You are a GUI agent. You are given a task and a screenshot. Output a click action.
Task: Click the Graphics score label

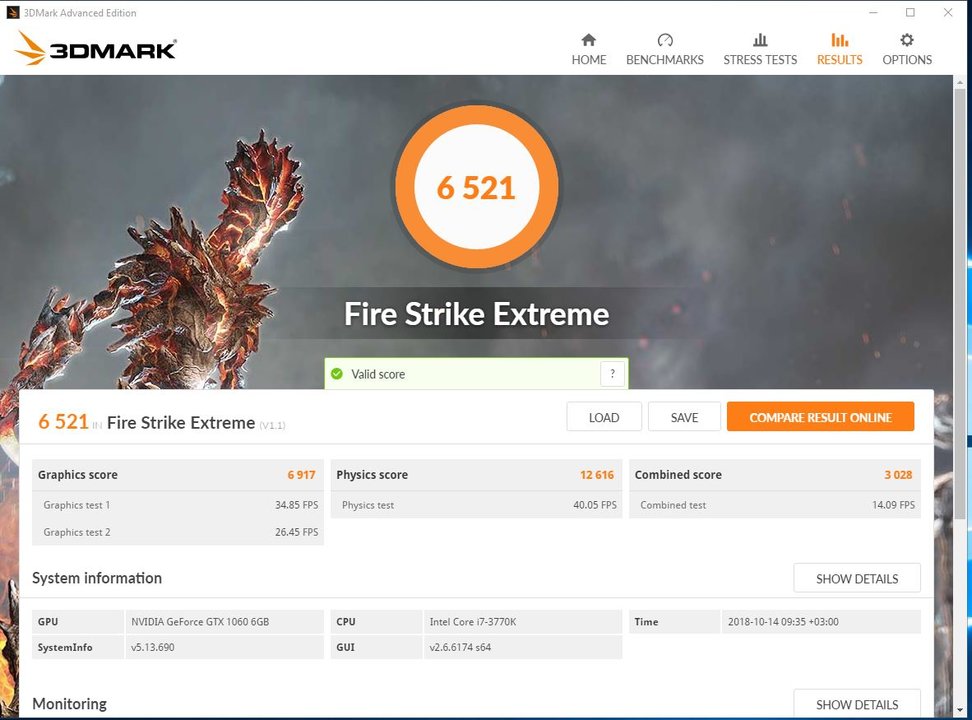coord(77,475)
